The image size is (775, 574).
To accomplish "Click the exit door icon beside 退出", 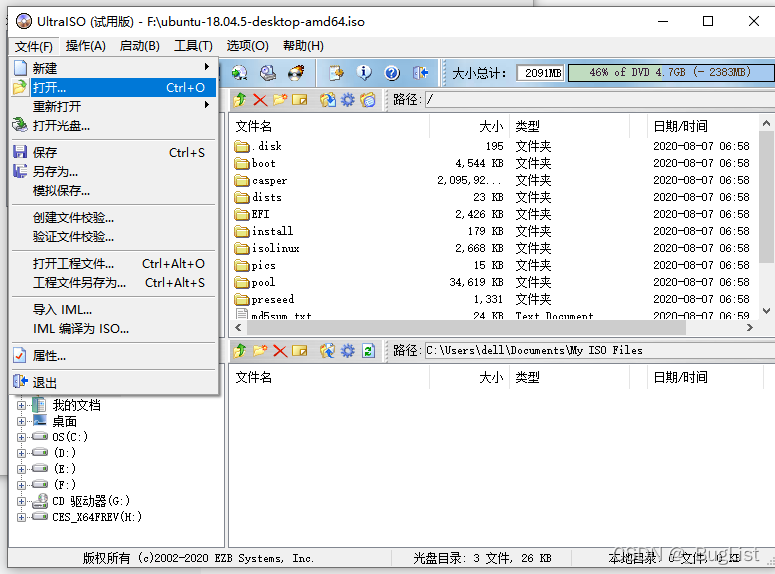I will [20, 382].
